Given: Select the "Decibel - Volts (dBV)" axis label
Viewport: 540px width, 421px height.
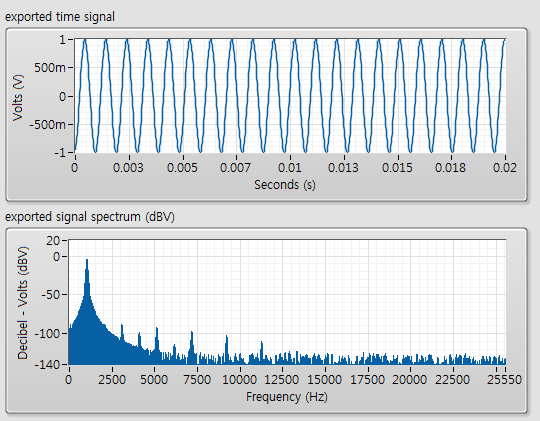Looking at the screenshot, I should (x=23, y=302).
